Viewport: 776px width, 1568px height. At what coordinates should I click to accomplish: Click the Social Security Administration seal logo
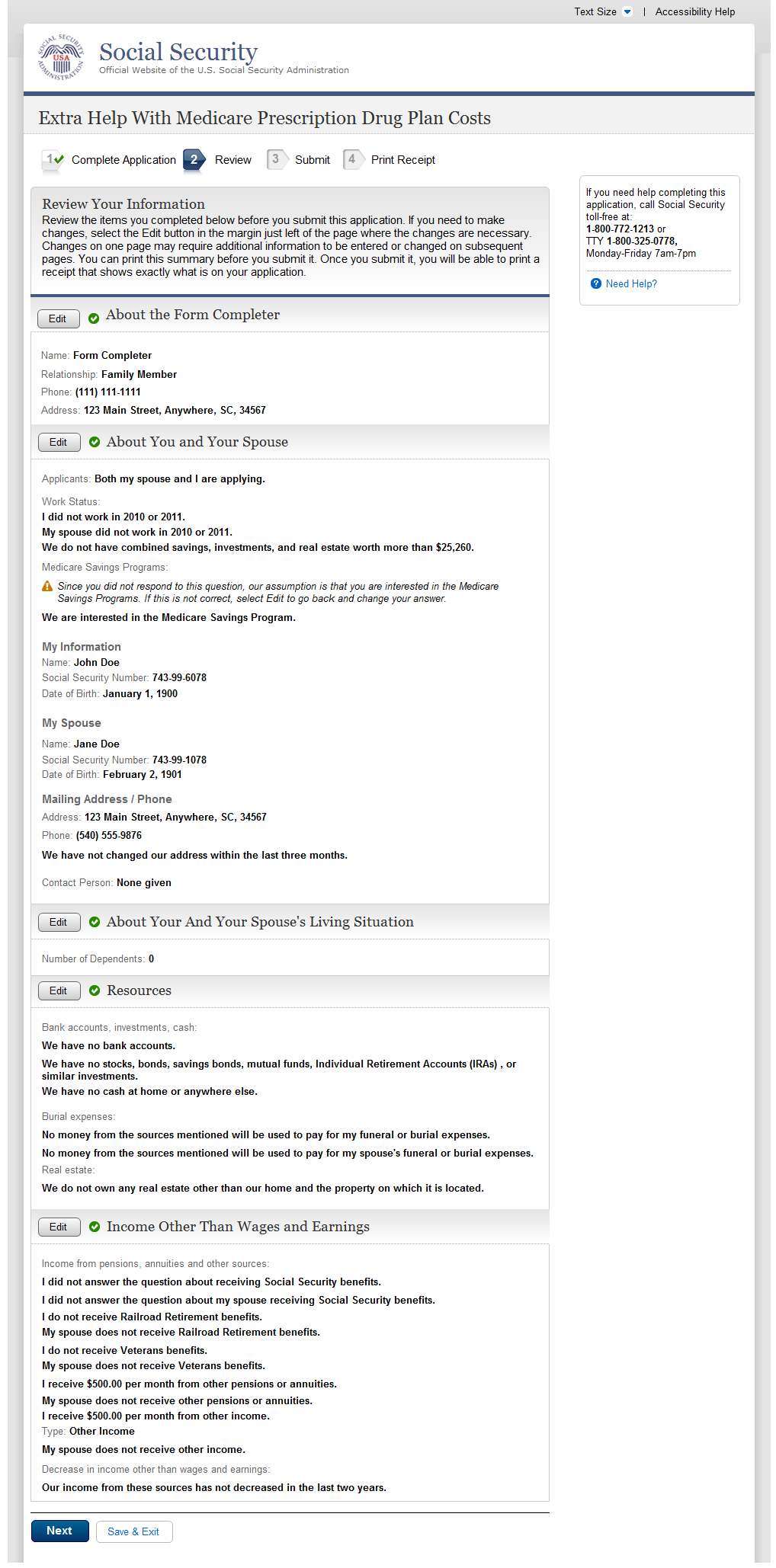60,57
